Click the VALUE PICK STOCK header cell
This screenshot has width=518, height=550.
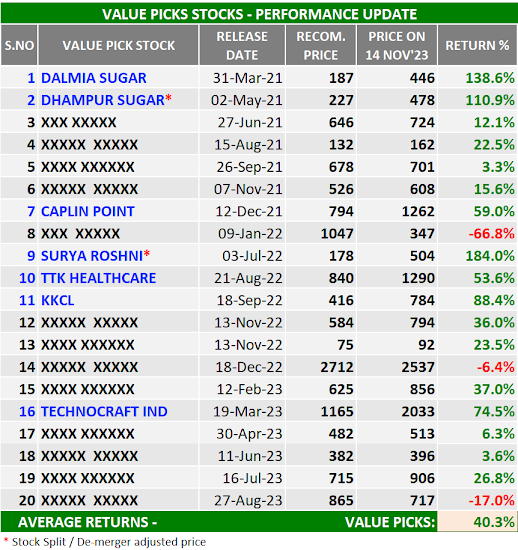point(118,45)
